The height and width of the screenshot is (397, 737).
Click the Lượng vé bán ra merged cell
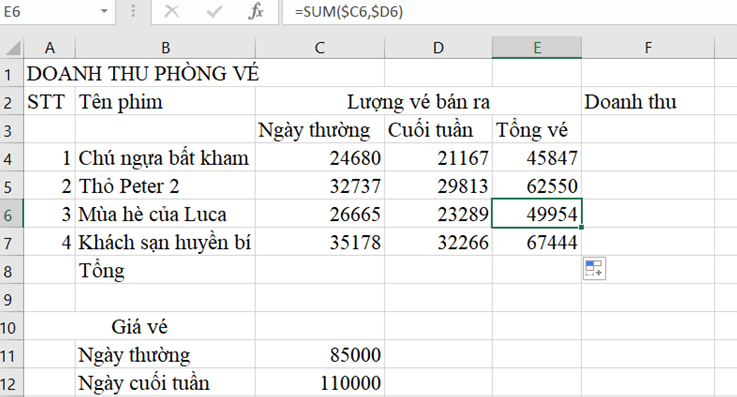418,101
